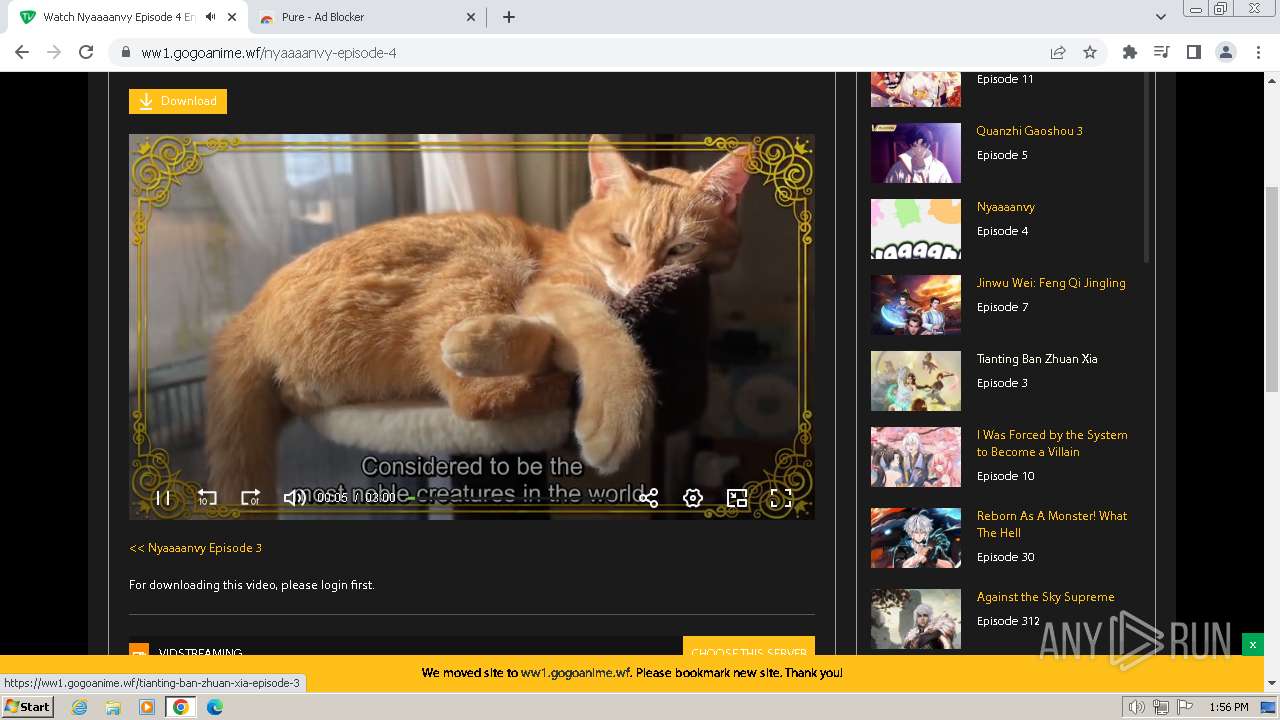Mute the video player volume

295,498
